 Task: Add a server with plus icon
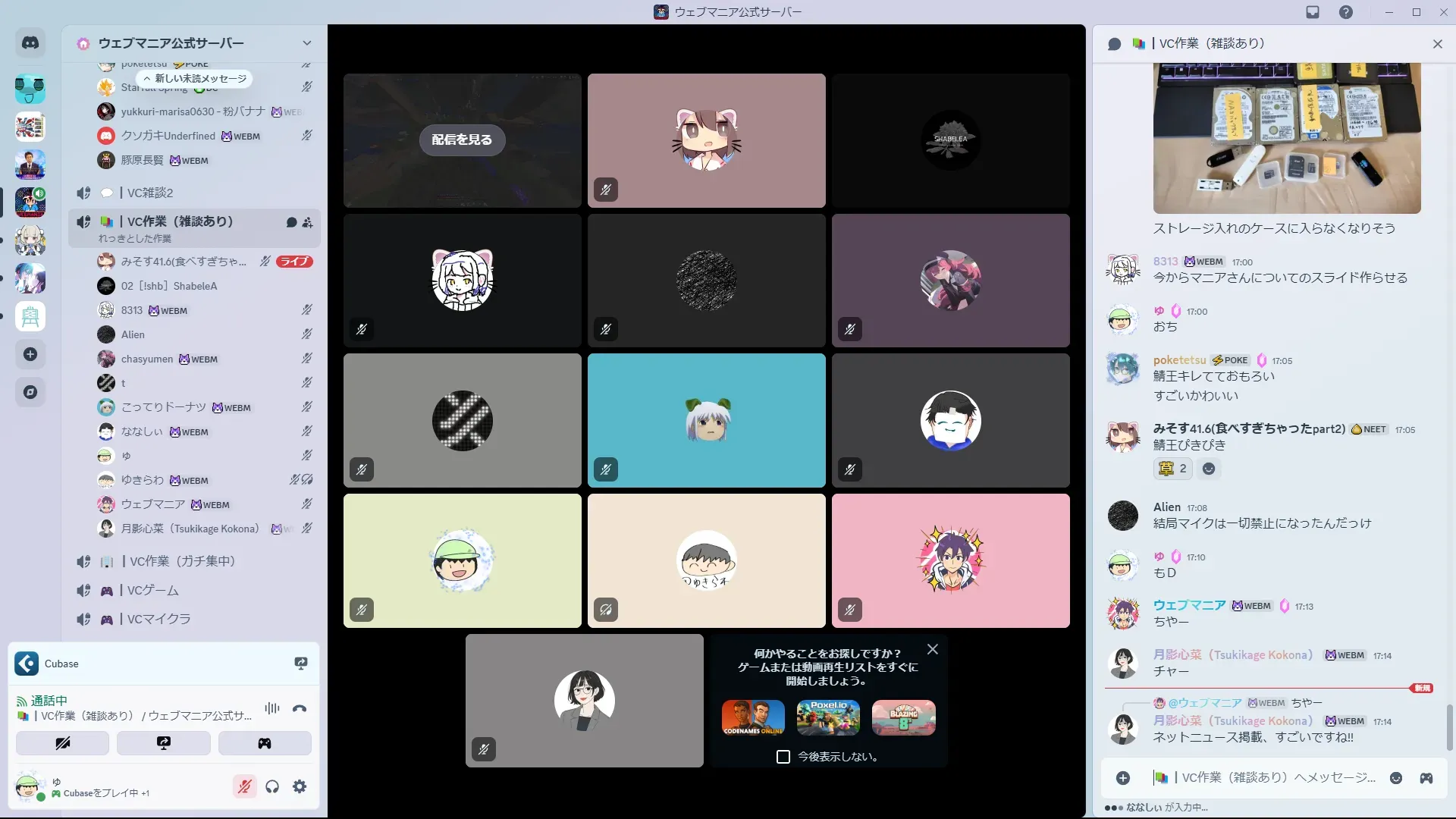point(30,354)
